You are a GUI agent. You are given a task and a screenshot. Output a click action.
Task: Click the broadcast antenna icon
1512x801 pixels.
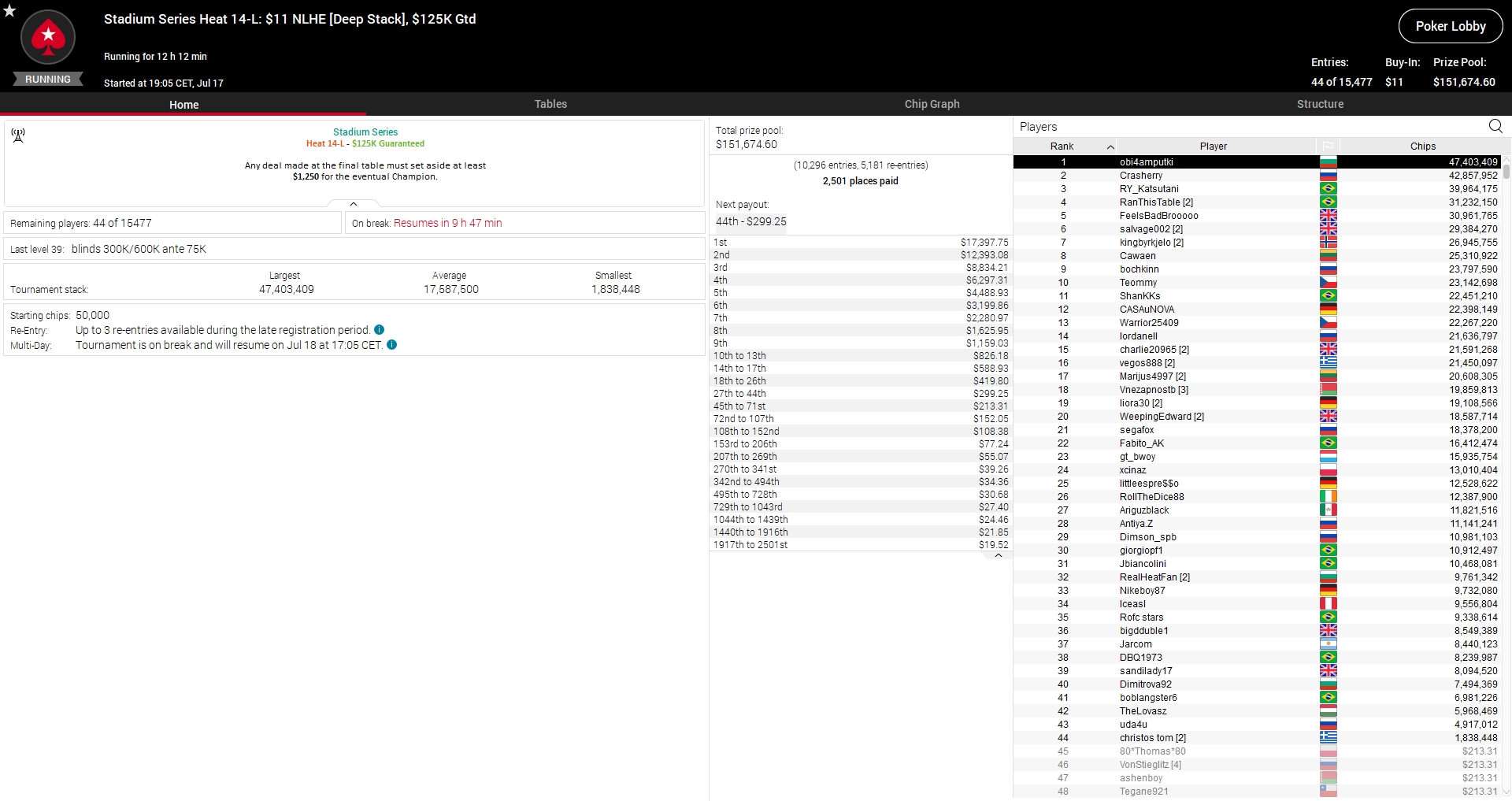(18, 135)
